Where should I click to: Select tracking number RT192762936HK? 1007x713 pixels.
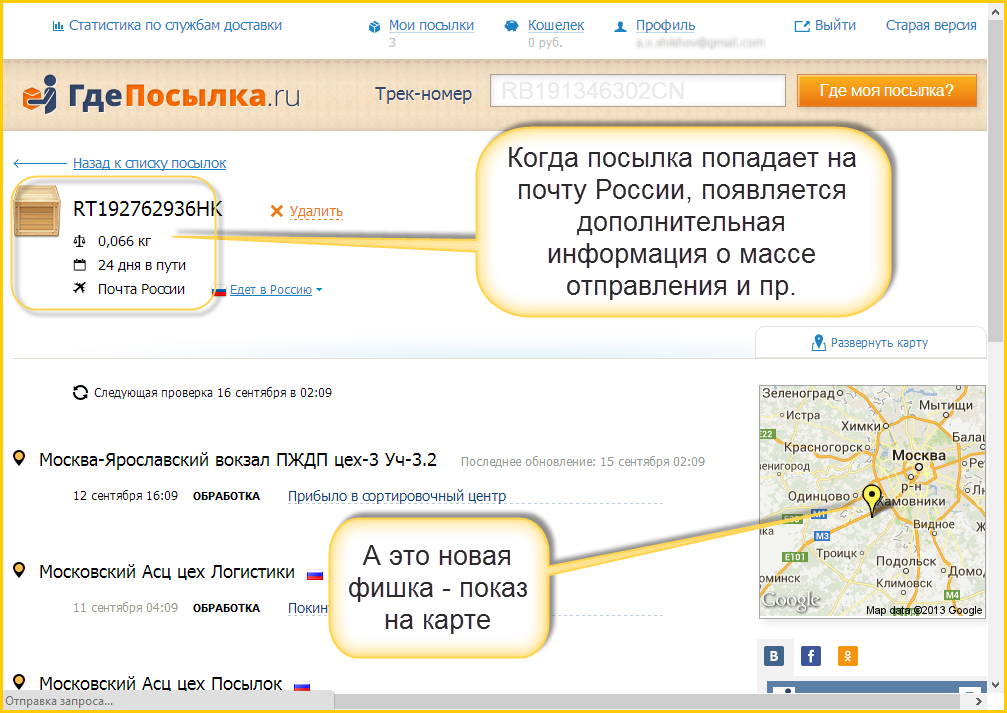tap(148, 209)
